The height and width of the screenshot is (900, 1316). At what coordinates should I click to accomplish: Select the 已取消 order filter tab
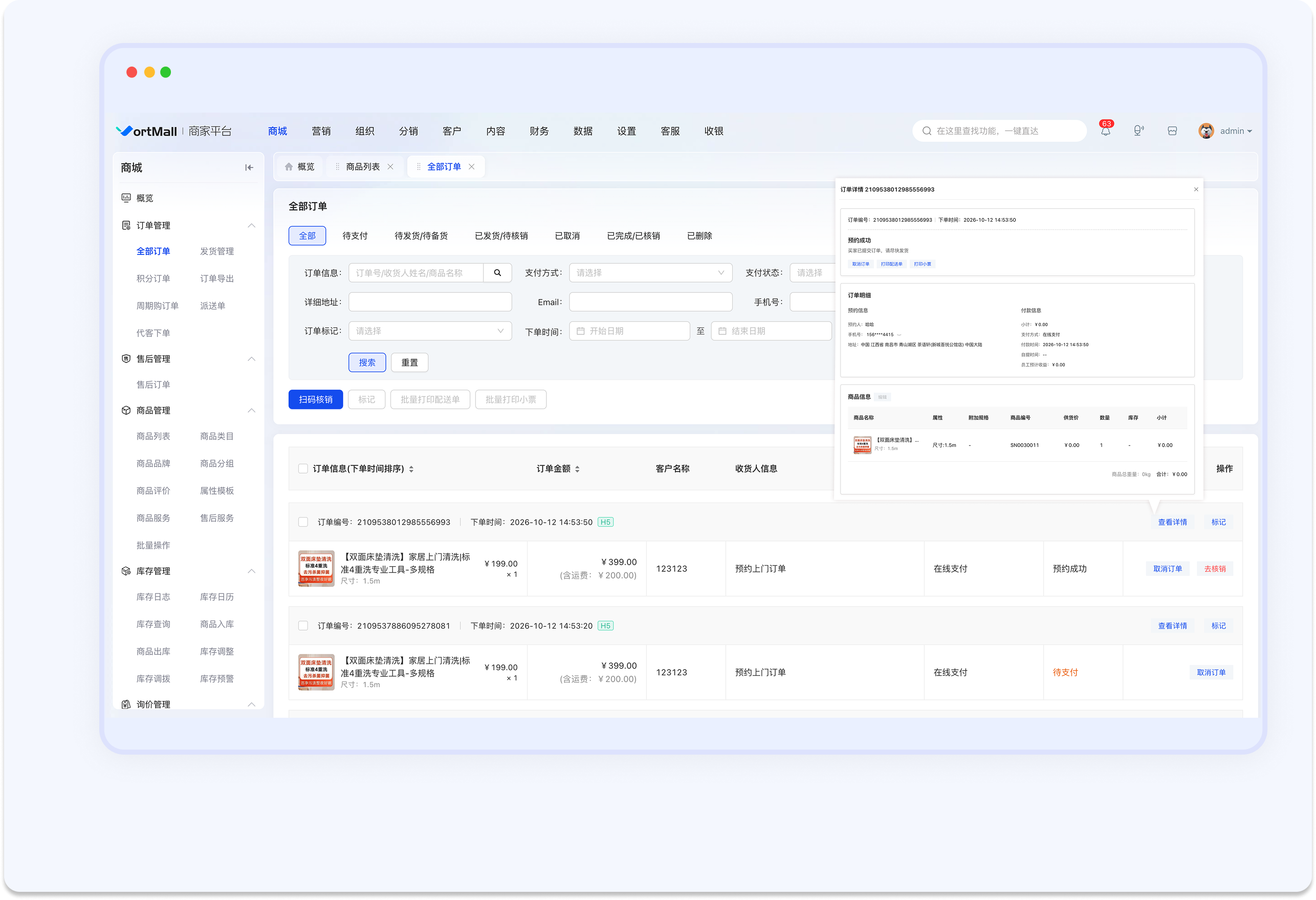tap(567, 236)
